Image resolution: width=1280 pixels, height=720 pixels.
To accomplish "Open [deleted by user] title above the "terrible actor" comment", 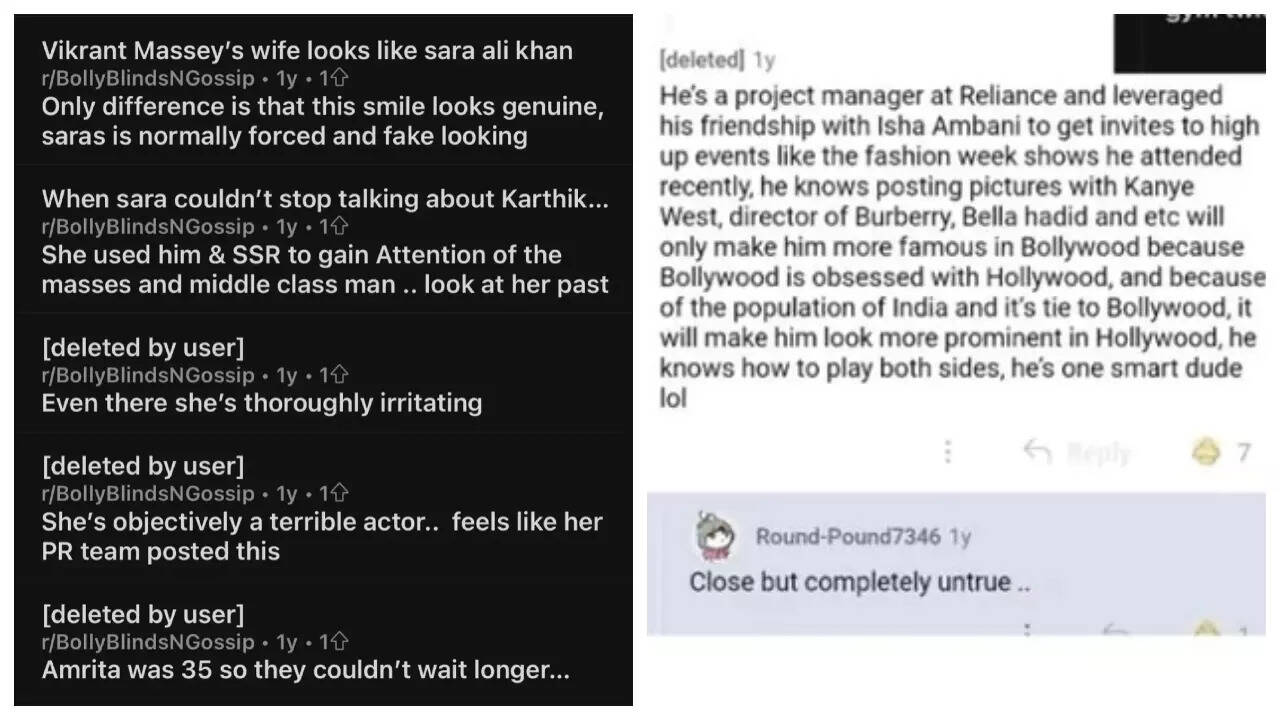I will point(142,466).
